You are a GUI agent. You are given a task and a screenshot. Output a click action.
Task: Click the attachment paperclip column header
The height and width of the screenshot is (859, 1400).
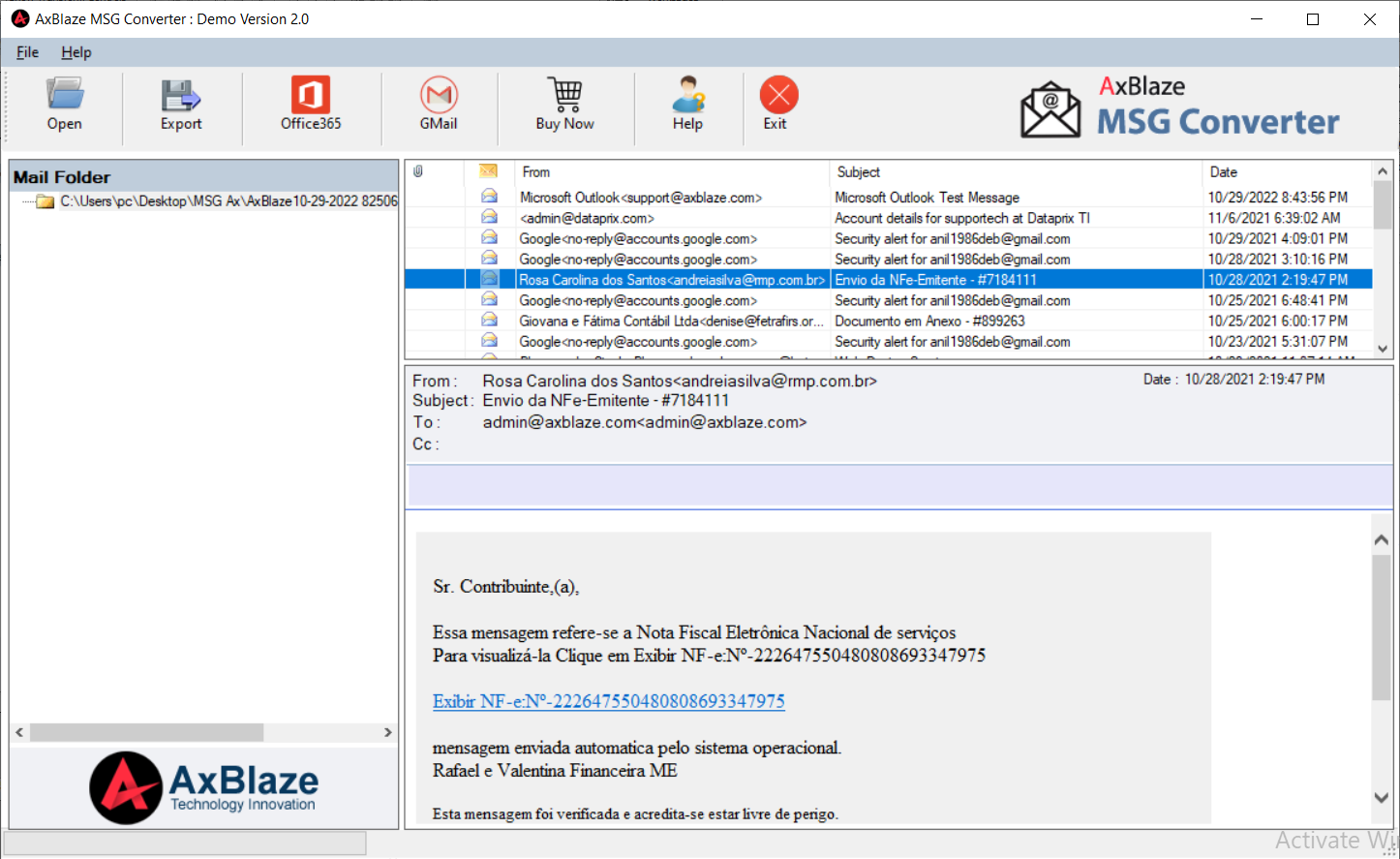(418, 171)
